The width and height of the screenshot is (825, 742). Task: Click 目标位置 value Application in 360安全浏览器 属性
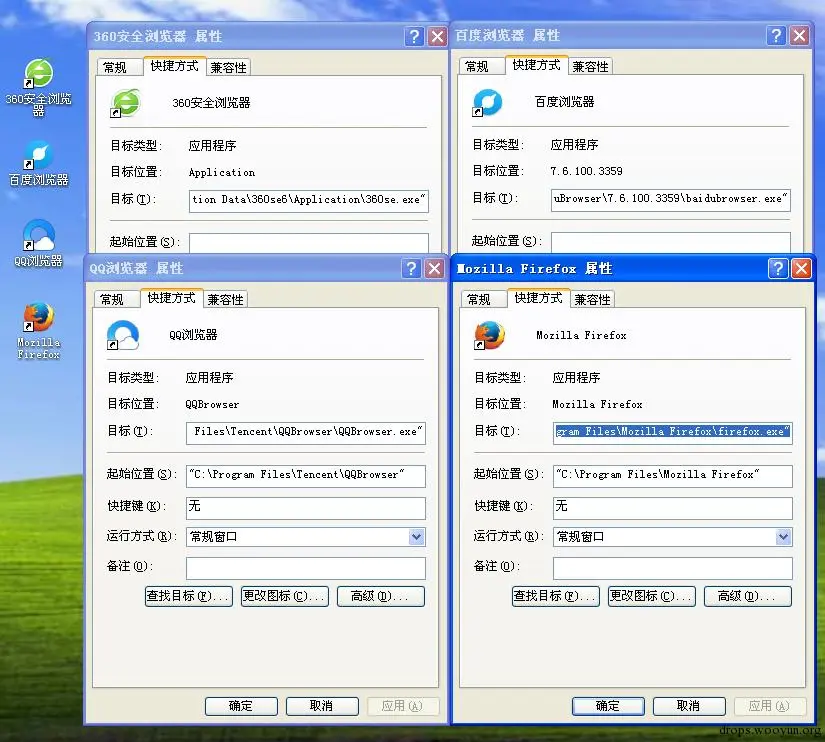click(x=222, y=173)
